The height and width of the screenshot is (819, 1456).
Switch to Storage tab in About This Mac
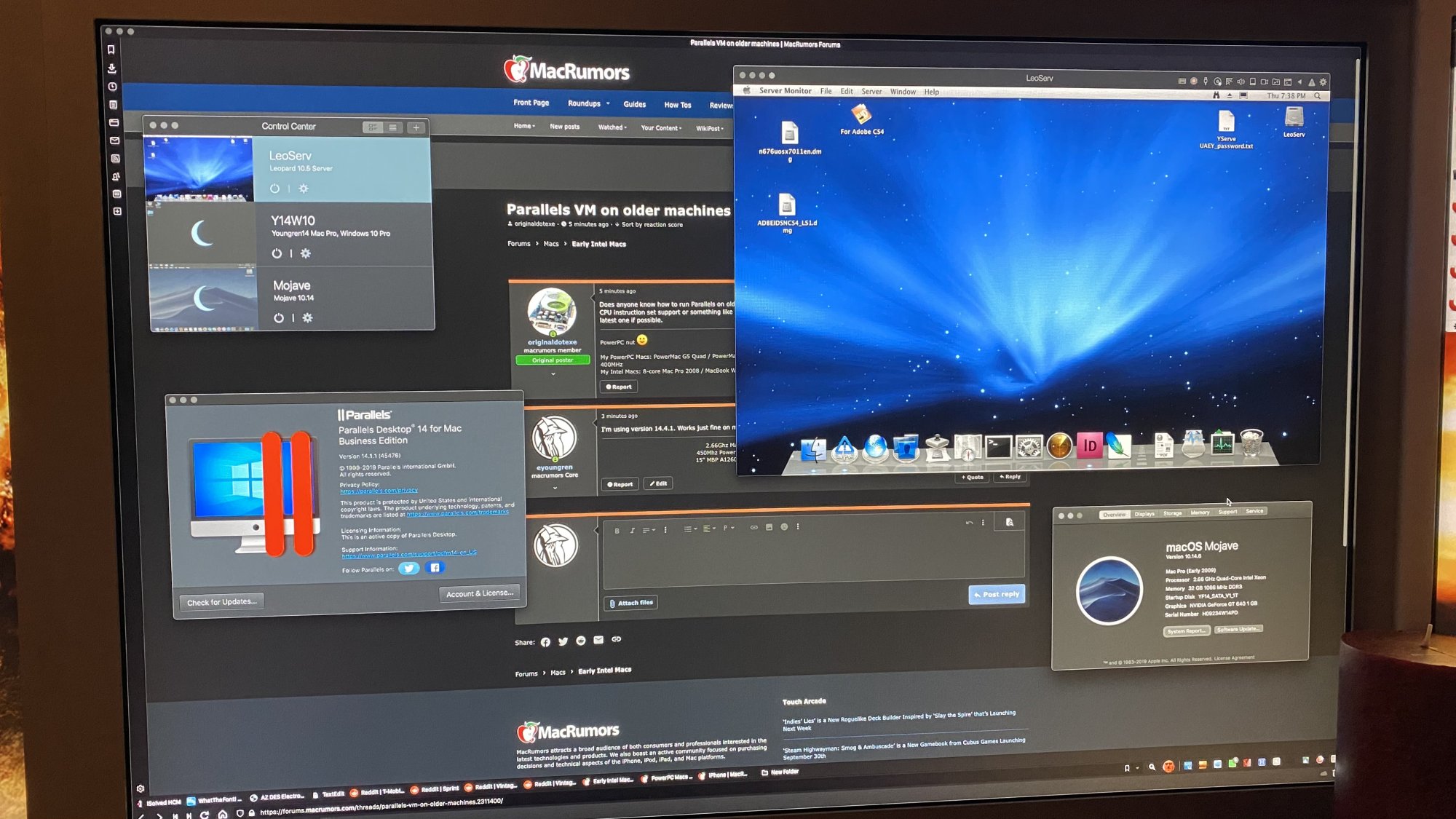click(1172, 513)
